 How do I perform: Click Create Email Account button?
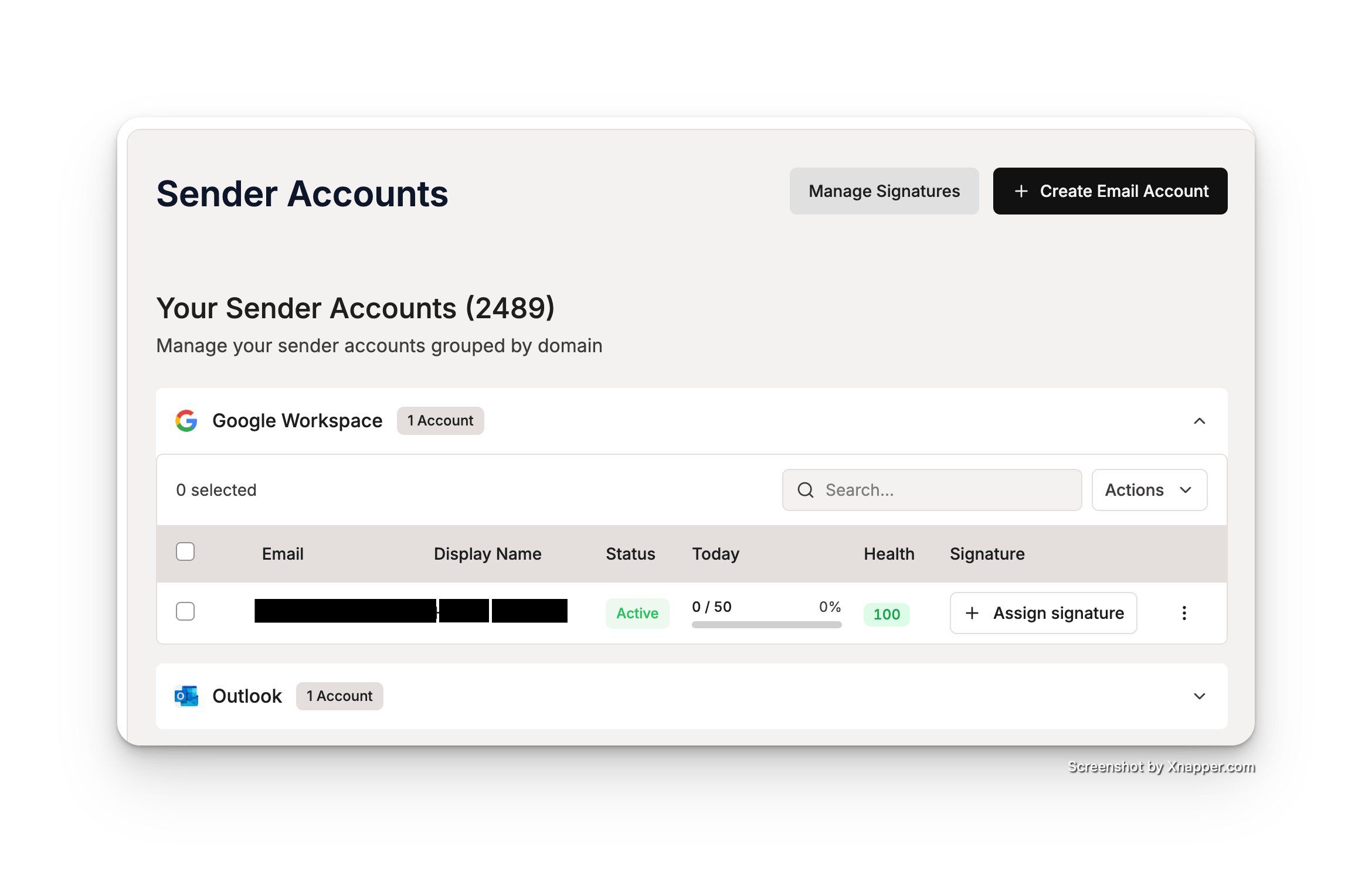[1110, 191]
